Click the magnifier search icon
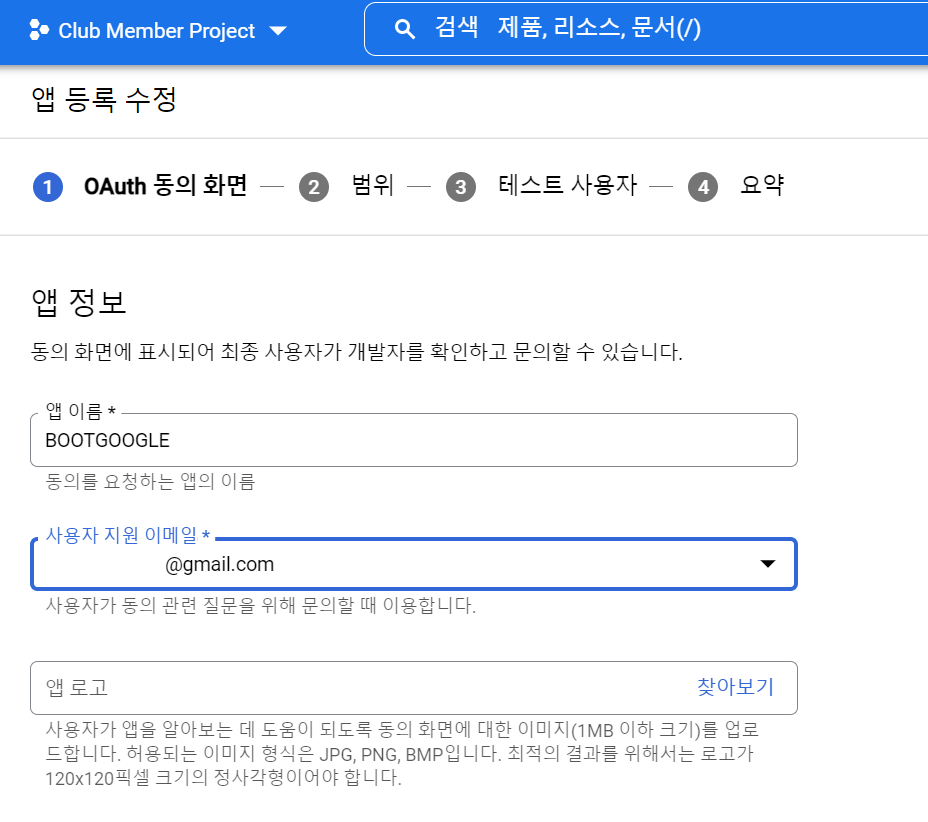 coord(405,28)
